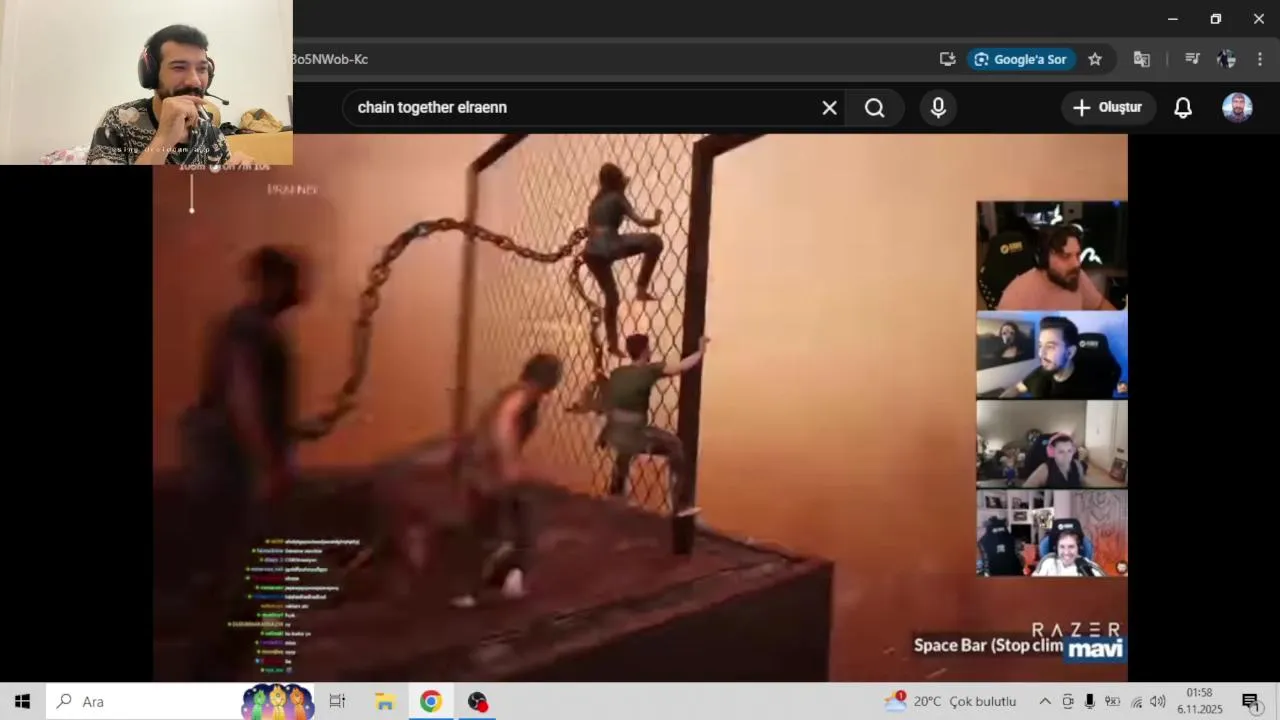Open File Explorer from taskbar
Image resolution: width=1280 pixels, height=720 pixels.
[385, 701]
